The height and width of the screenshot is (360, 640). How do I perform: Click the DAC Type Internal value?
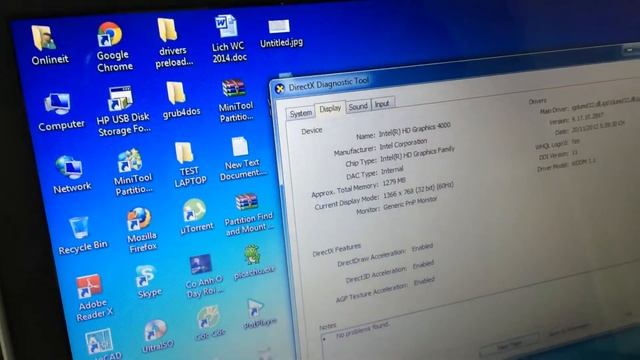[x=392, y=170]
